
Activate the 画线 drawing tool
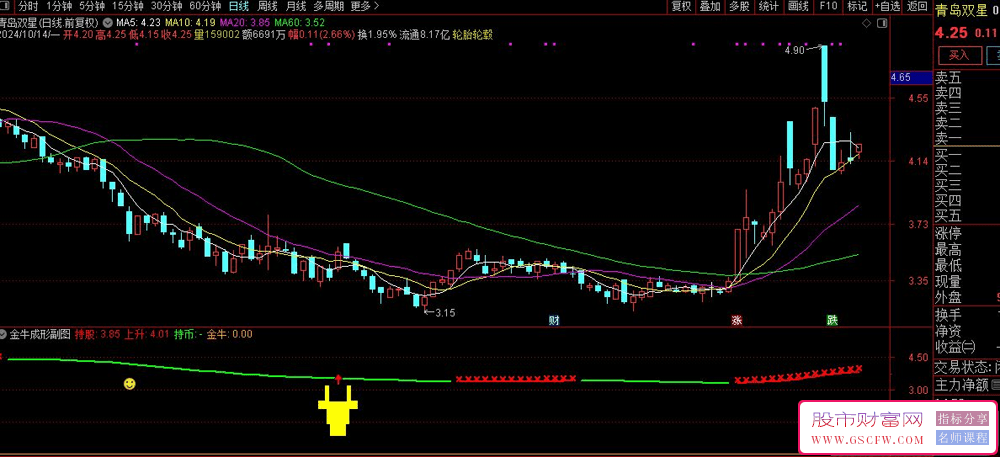[x=798, y=6]
